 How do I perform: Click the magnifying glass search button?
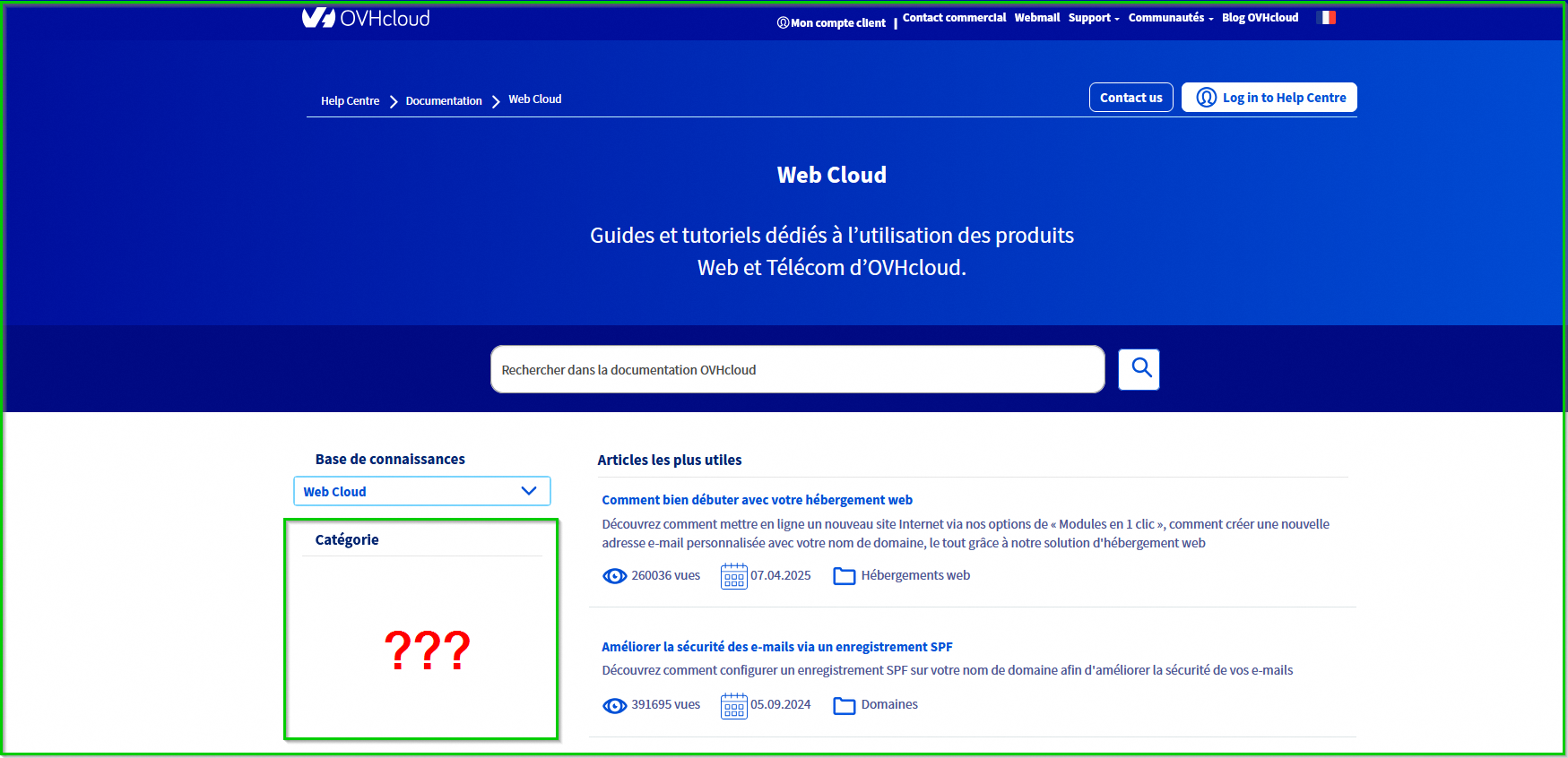point(1139,369)
